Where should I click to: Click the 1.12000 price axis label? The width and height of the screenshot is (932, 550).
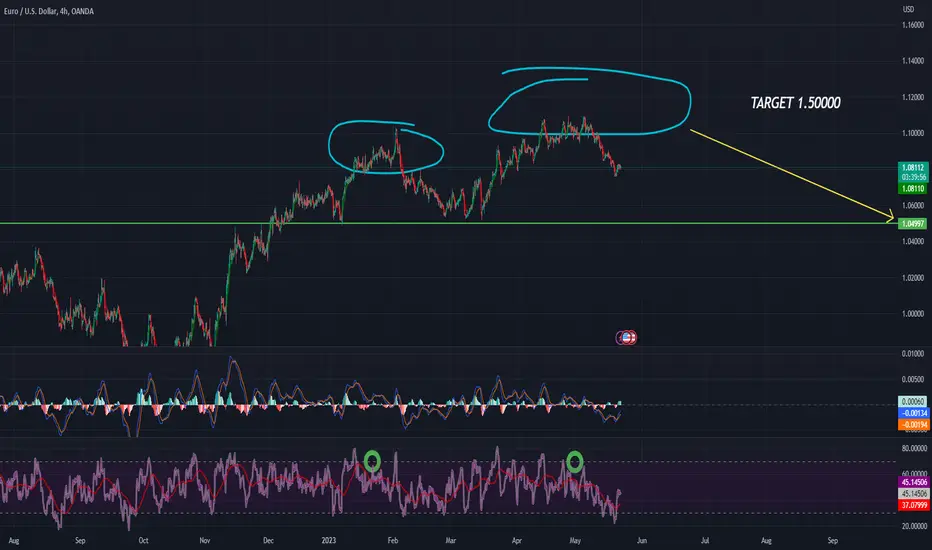913,97
